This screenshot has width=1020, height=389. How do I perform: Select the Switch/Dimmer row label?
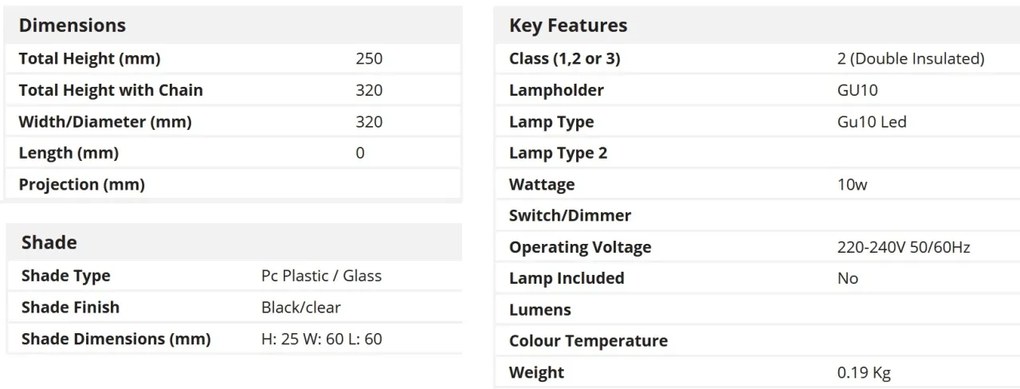570,215
